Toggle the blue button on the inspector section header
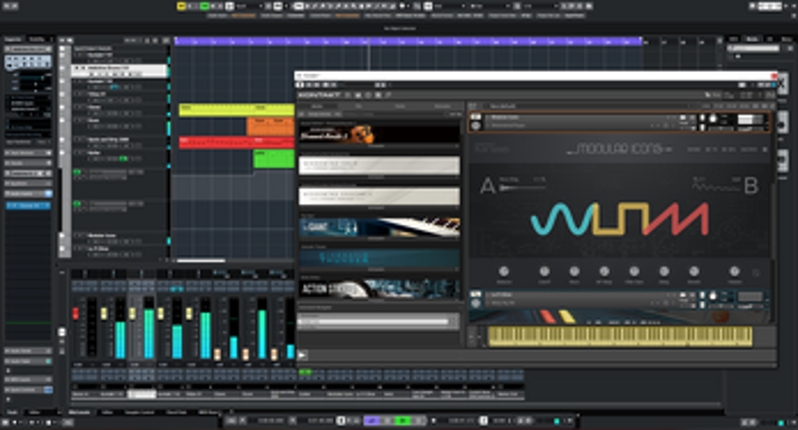The image size is (798, 430). (x=48, y=193)
